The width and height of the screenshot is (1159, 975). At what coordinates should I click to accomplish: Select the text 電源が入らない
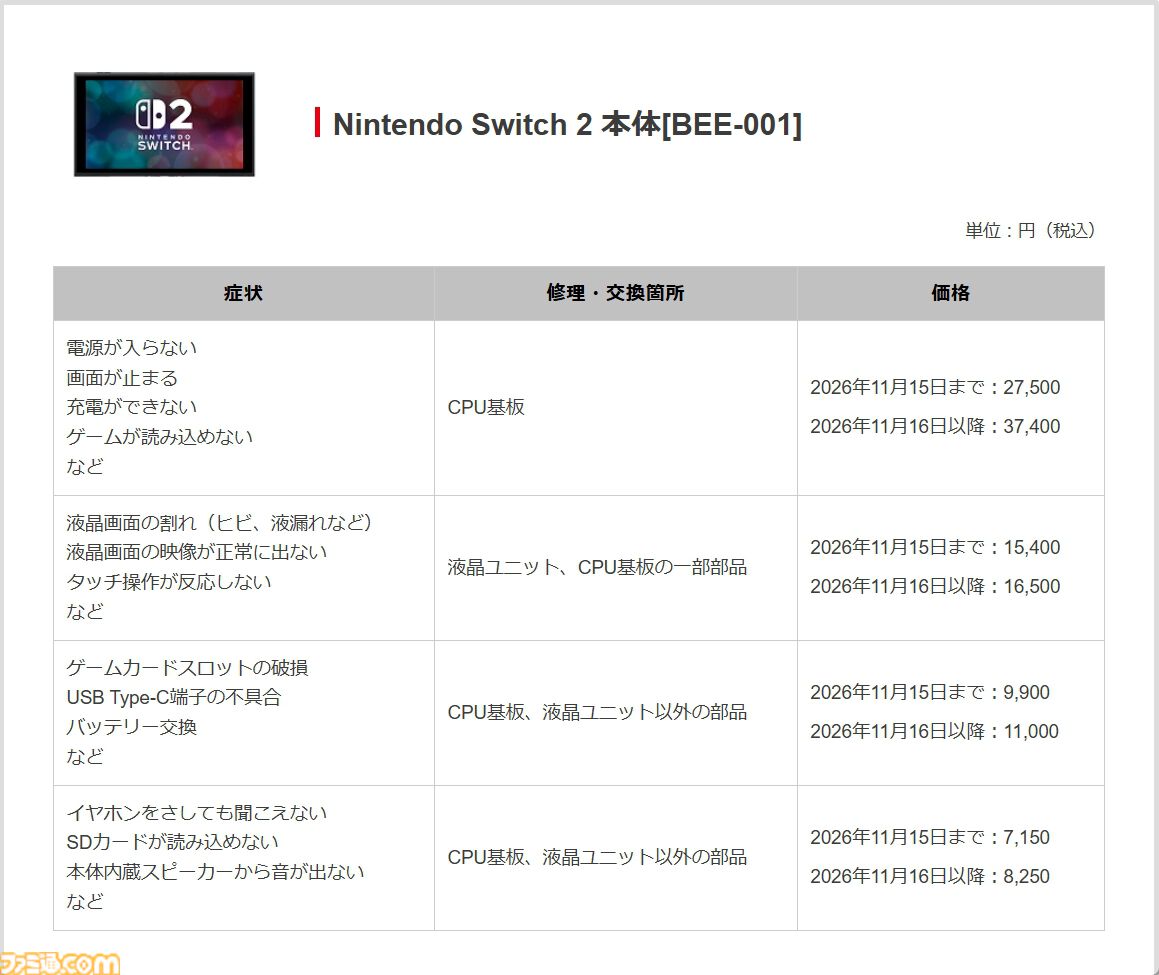pyautogui.click(x=132, y=348)
